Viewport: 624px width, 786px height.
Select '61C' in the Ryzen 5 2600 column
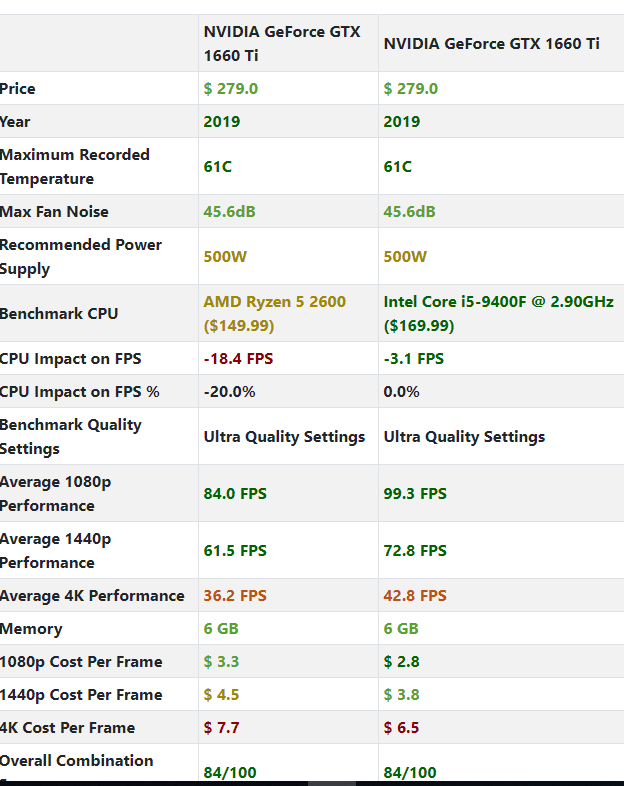point(218,166)
